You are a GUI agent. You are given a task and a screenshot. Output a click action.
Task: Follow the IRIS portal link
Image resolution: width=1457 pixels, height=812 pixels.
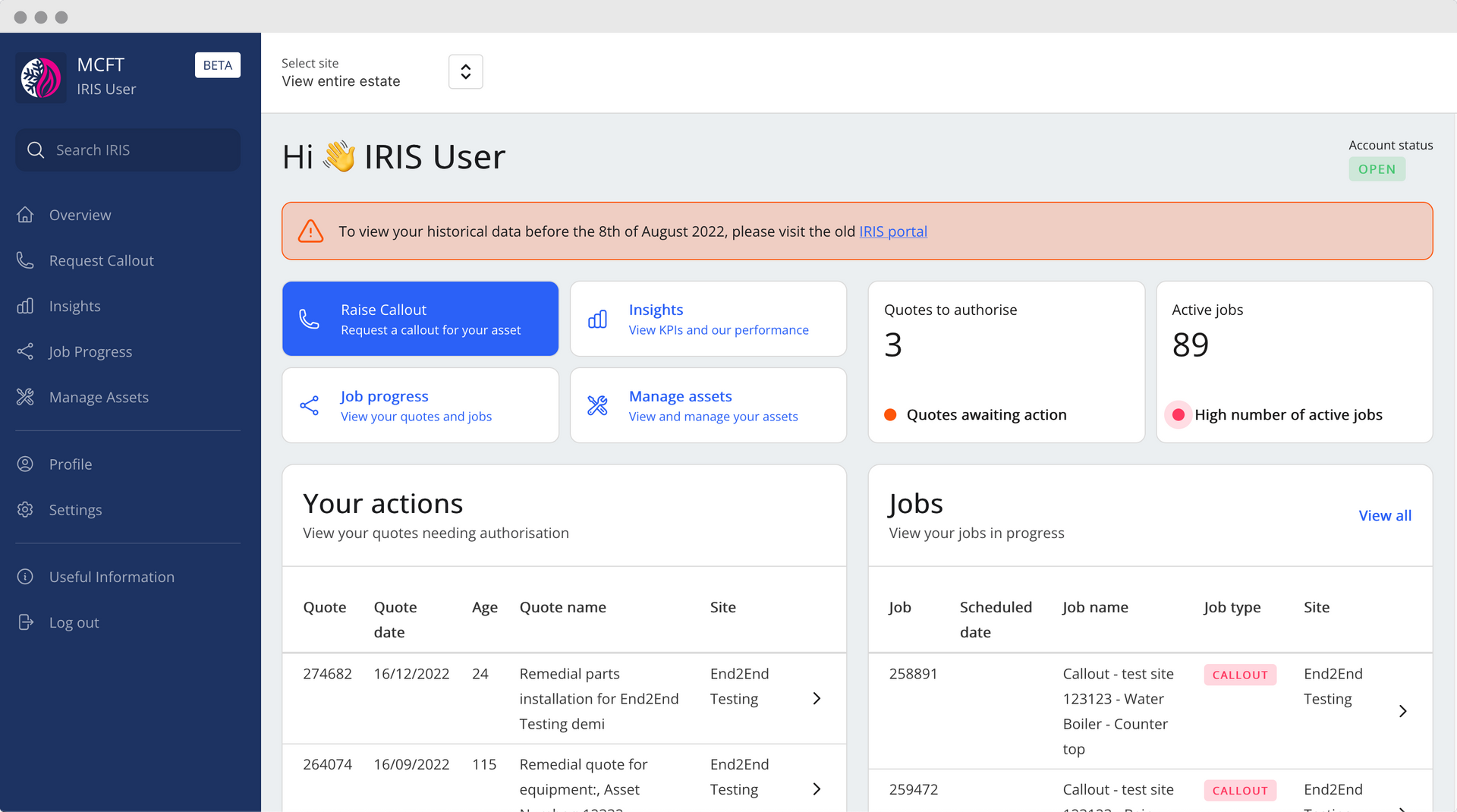[892, 231]
